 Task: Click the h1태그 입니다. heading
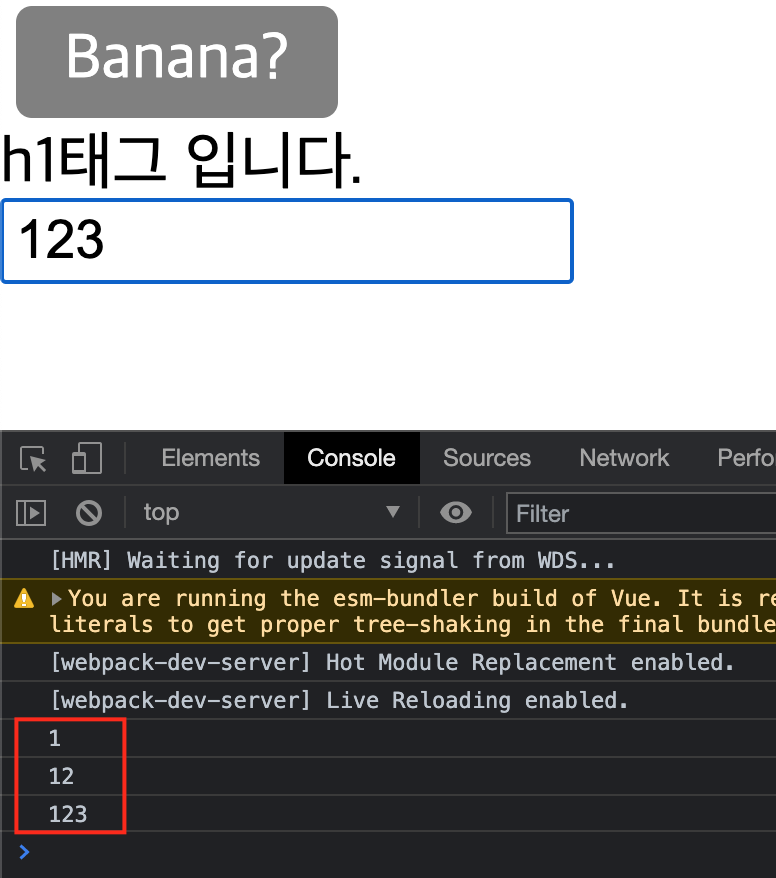pyautogui.click(x=182, y=161)
